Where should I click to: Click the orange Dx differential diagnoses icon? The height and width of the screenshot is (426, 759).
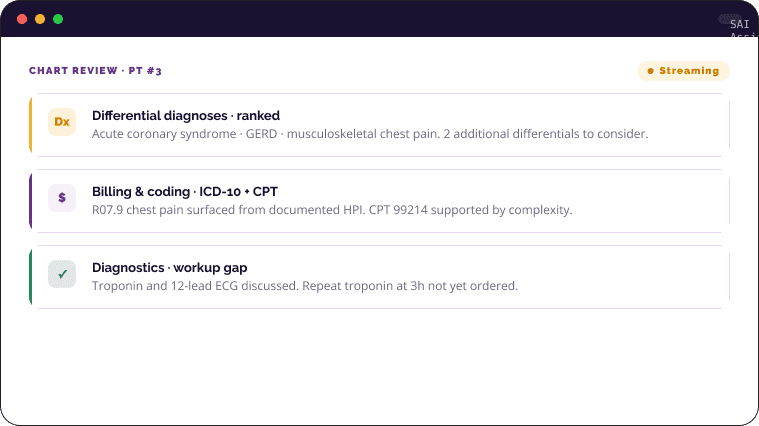[x=62, y=122]
